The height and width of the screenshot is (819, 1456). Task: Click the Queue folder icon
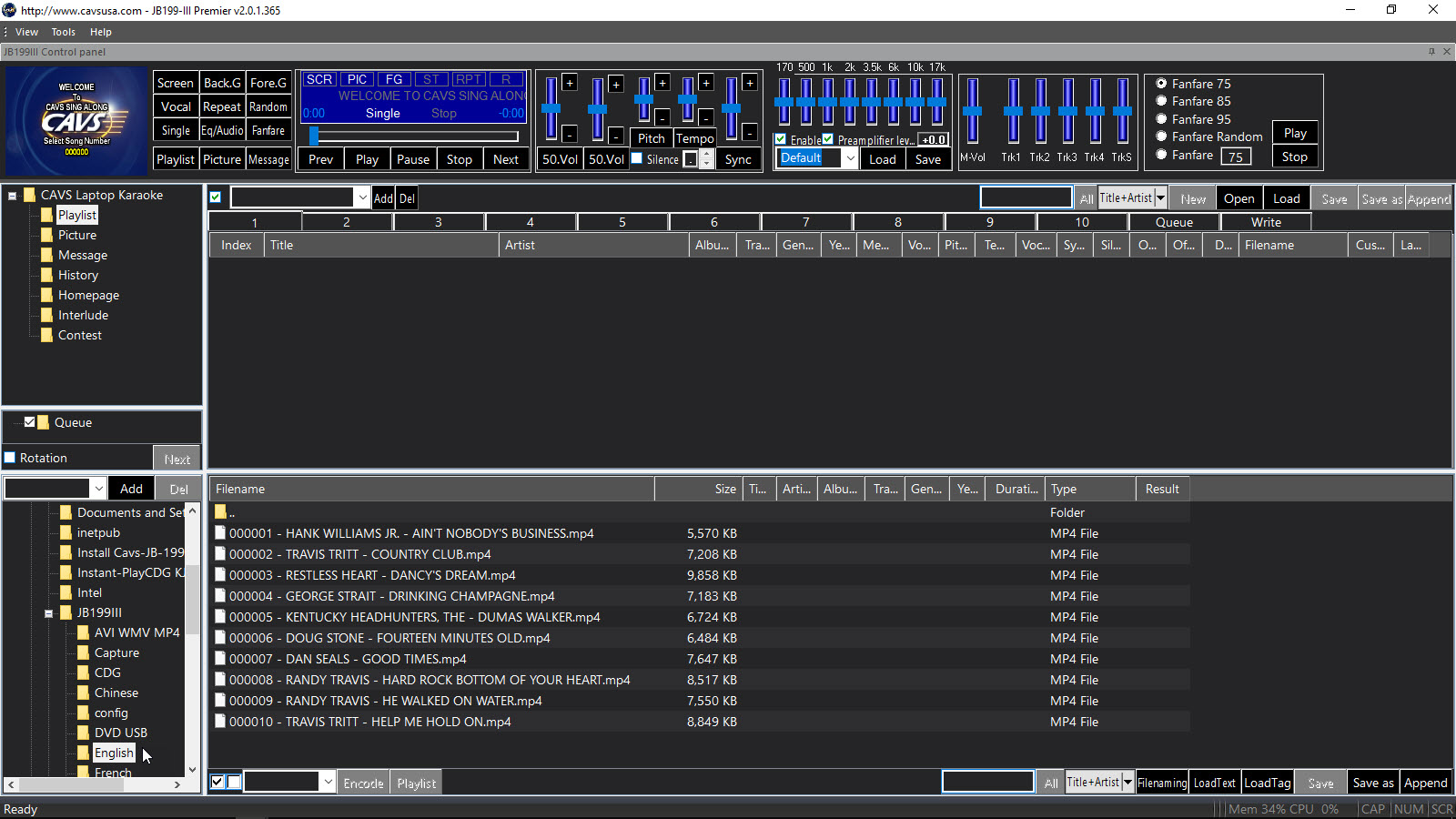[44, 422]
